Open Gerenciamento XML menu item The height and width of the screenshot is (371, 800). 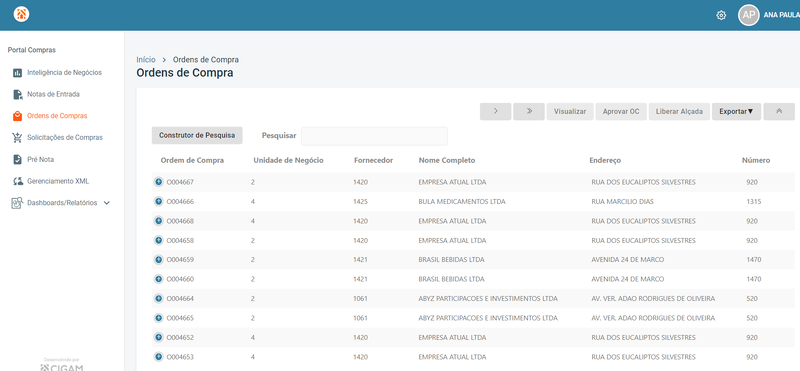[x=58, y=181]
